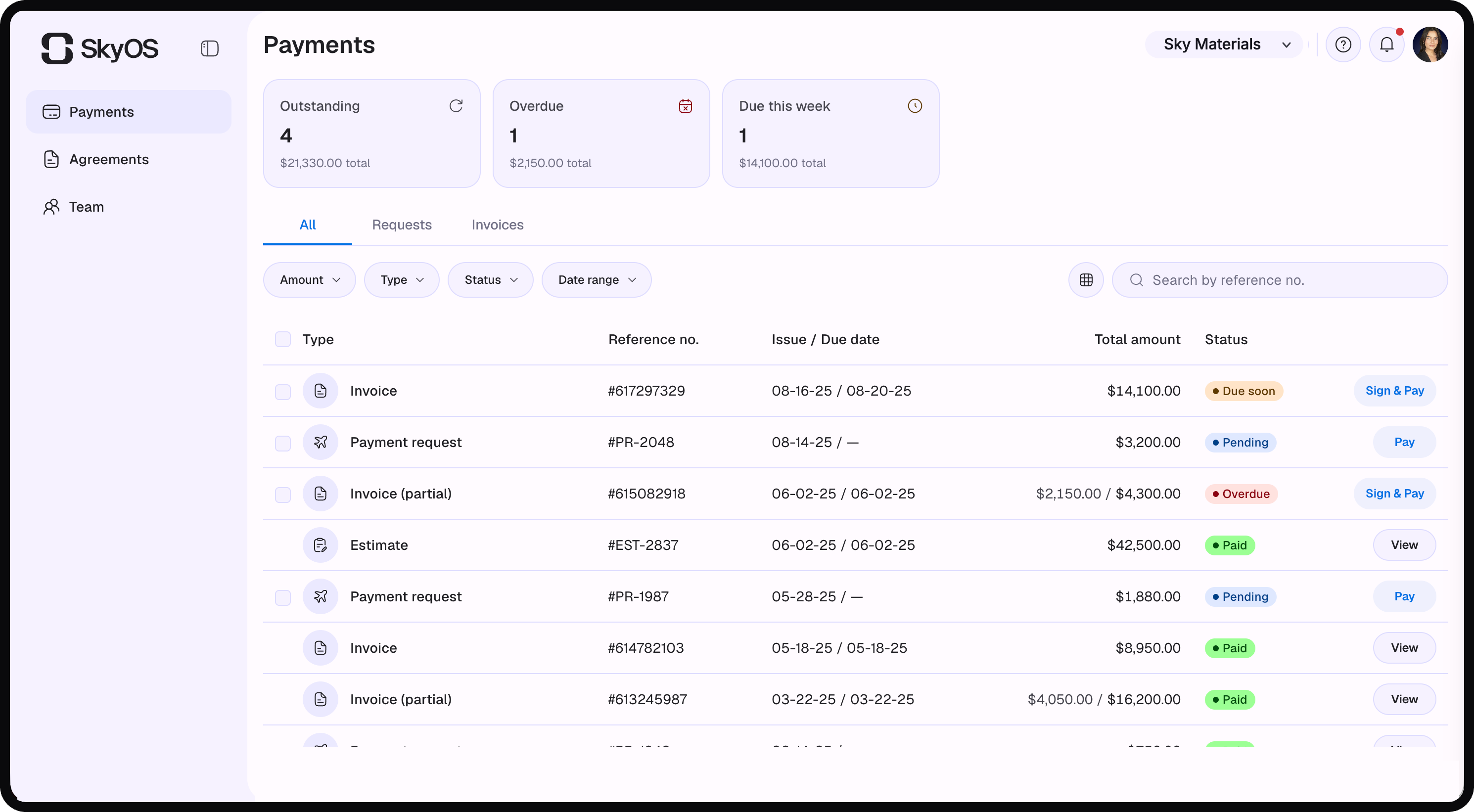Click the clock icon on Due this week
The height and width of the screenshot is (812, 1474).
(x=915, y=106)
